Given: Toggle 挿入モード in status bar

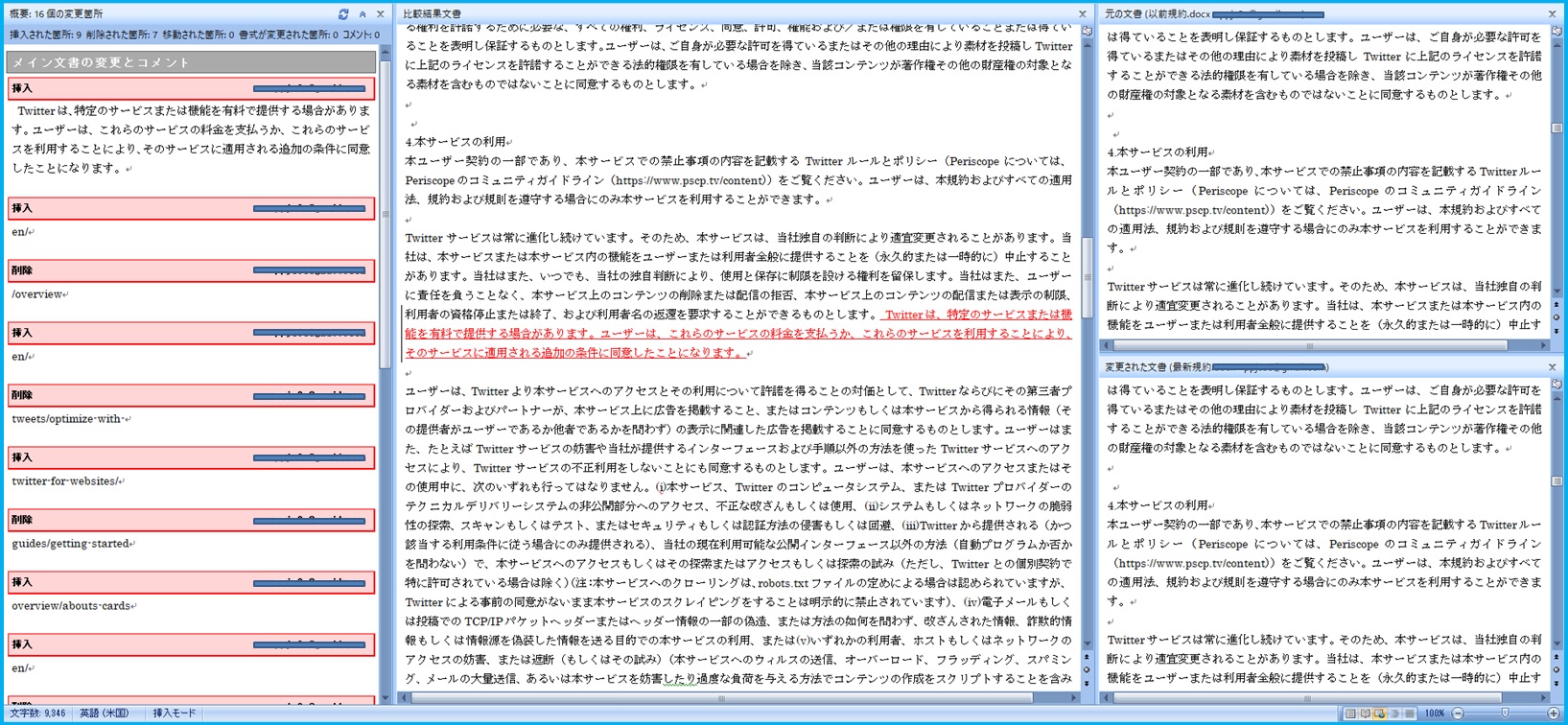Looking at the screenshot, I should [175, 713].
